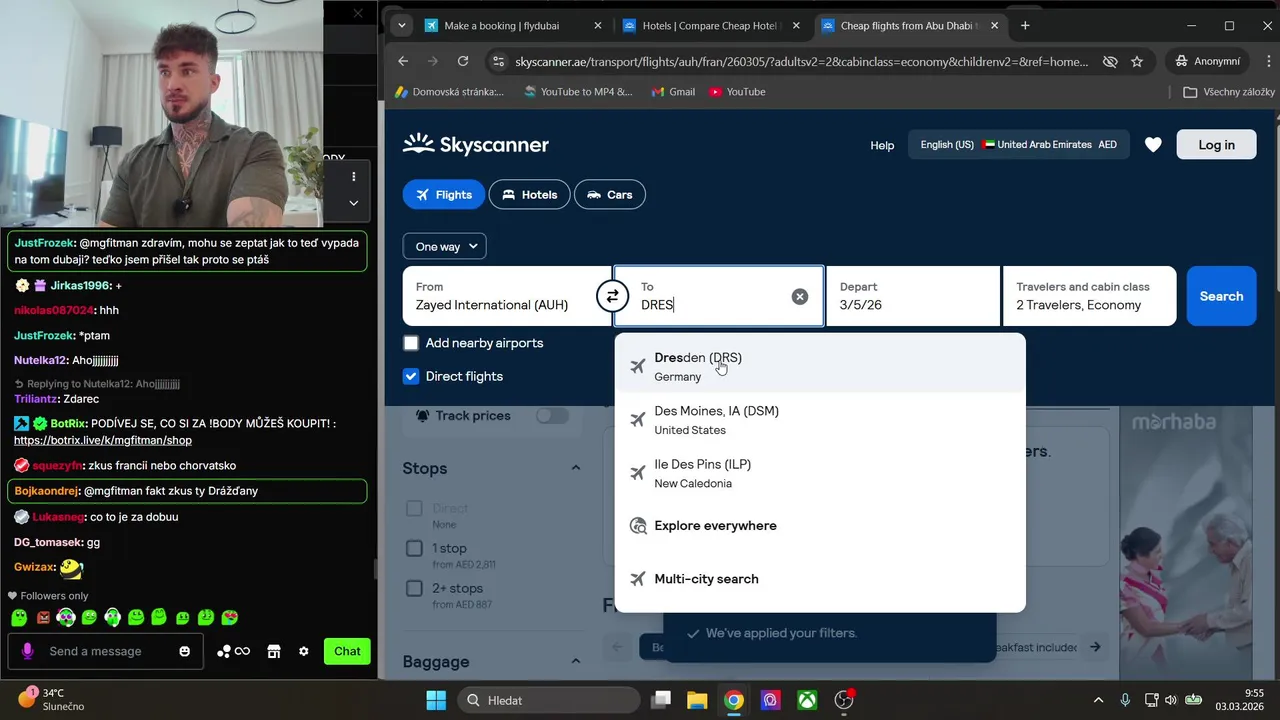
Task: Click the blue Search button
Action: [x=1221, y=296]
